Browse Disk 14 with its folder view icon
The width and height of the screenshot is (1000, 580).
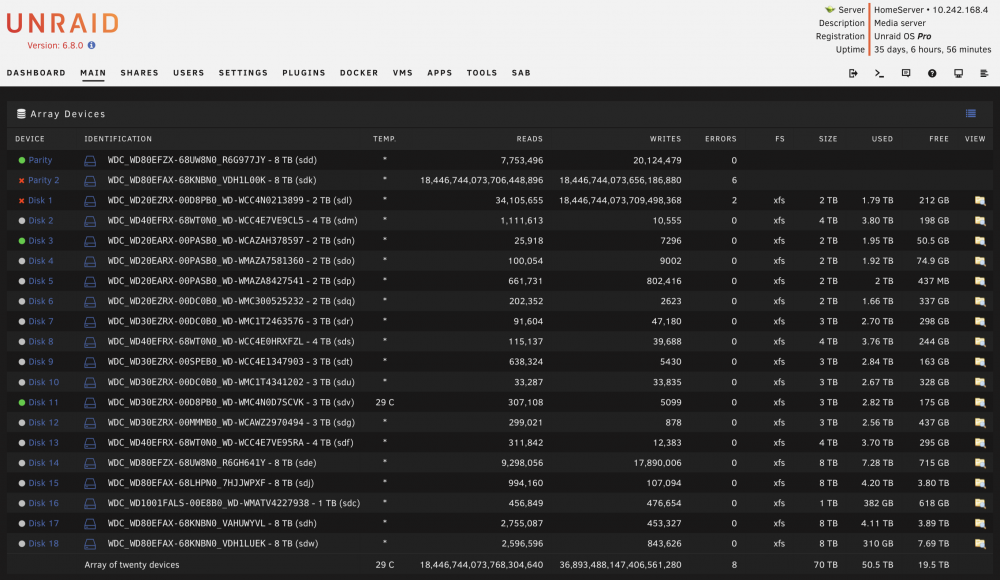point(980,463)
